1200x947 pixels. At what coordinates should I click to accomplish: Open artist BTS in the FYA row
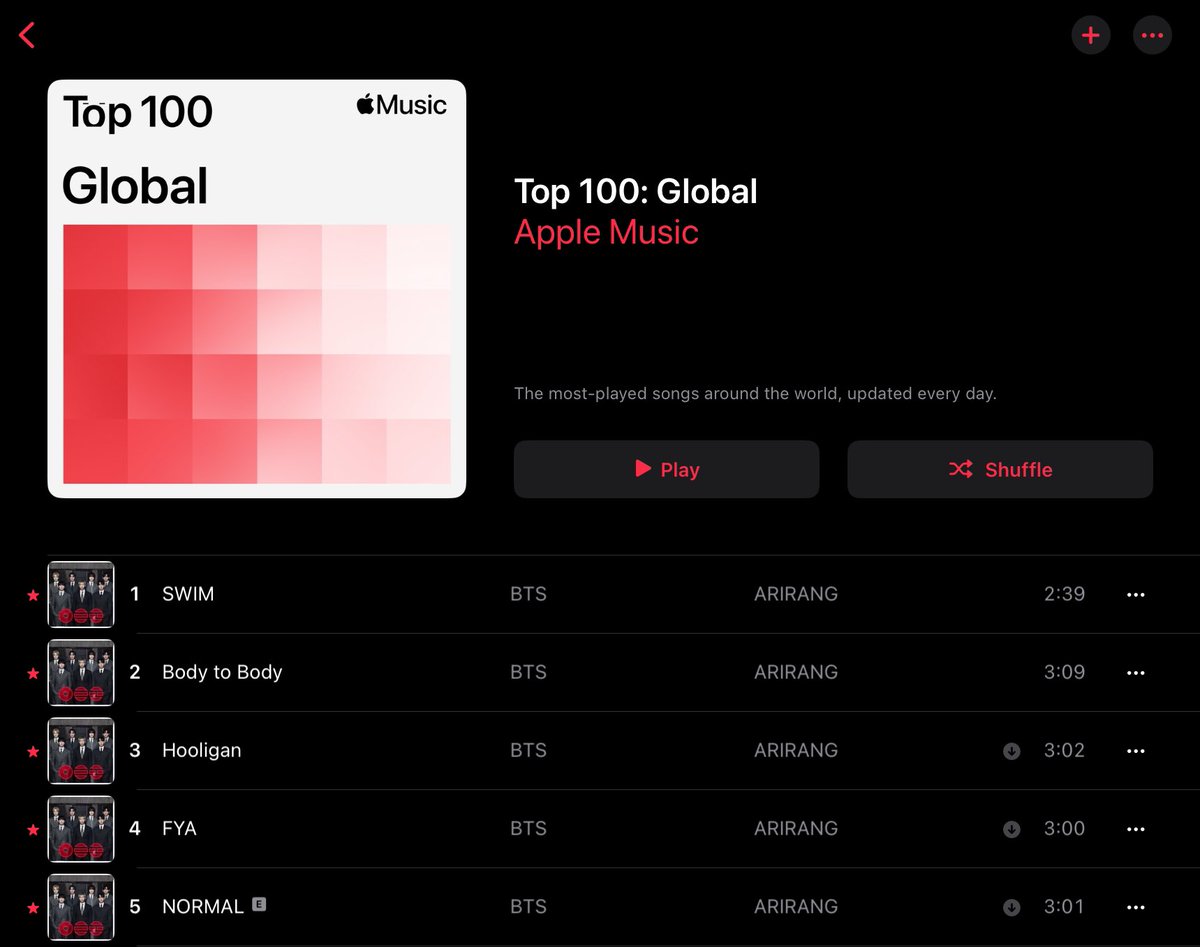(x=528, y=828)
